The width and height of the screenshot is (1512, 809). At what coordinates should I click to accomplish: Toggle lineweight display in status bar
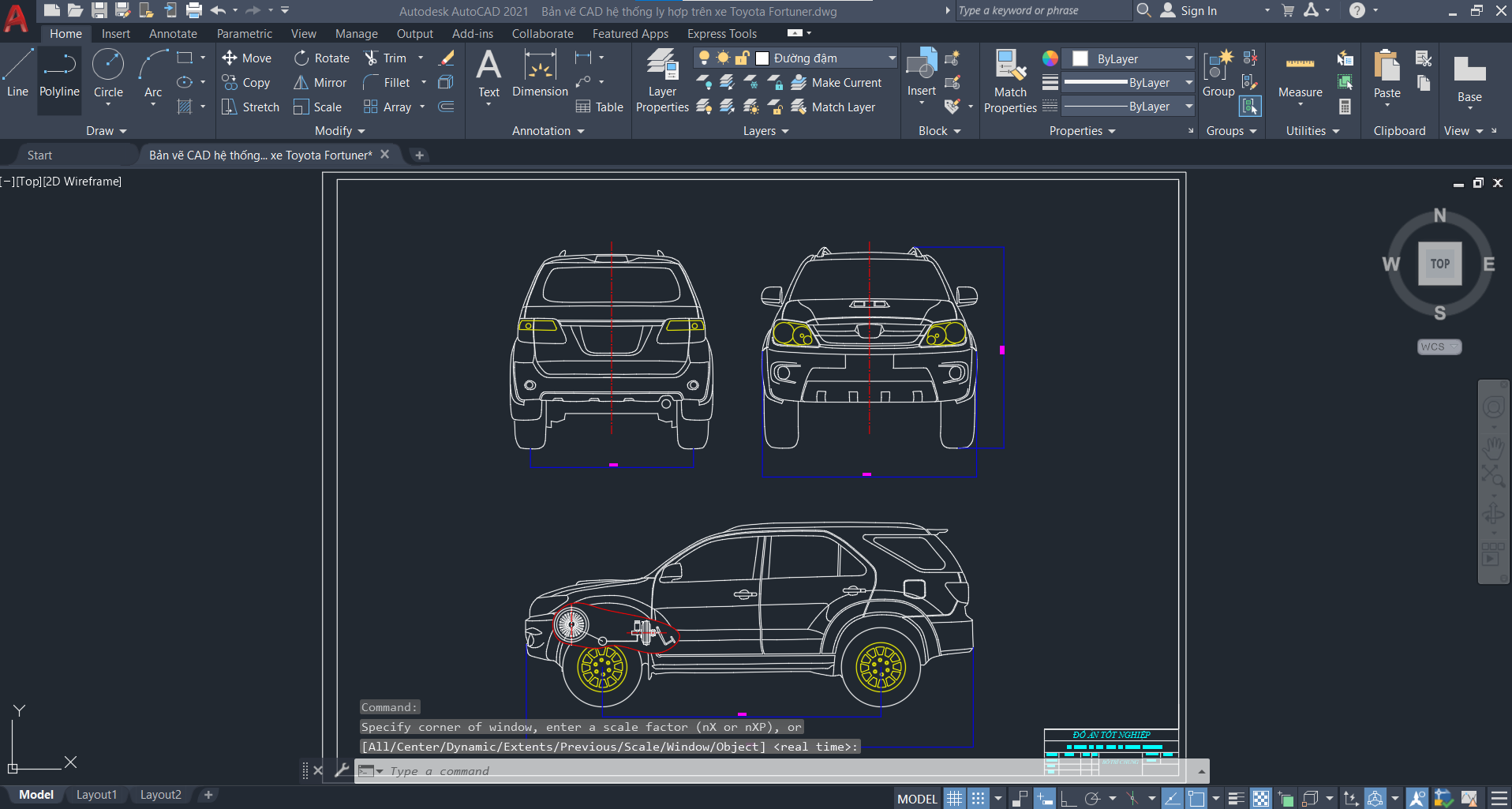(1237, 799)
